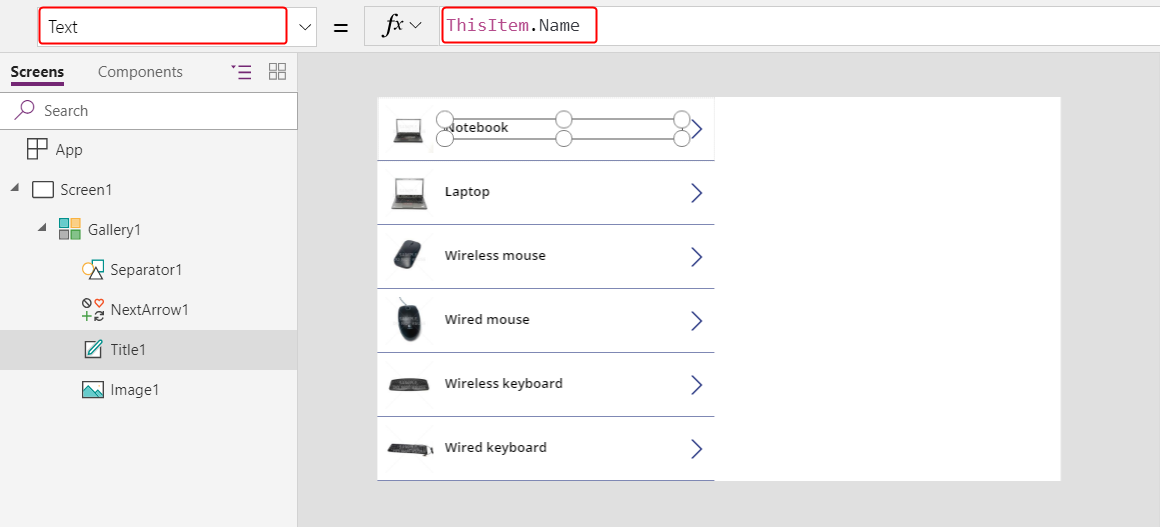Click the Wireless mouse title label
The height and width of the screenshot is (527, 1160).
coord(495,255)
